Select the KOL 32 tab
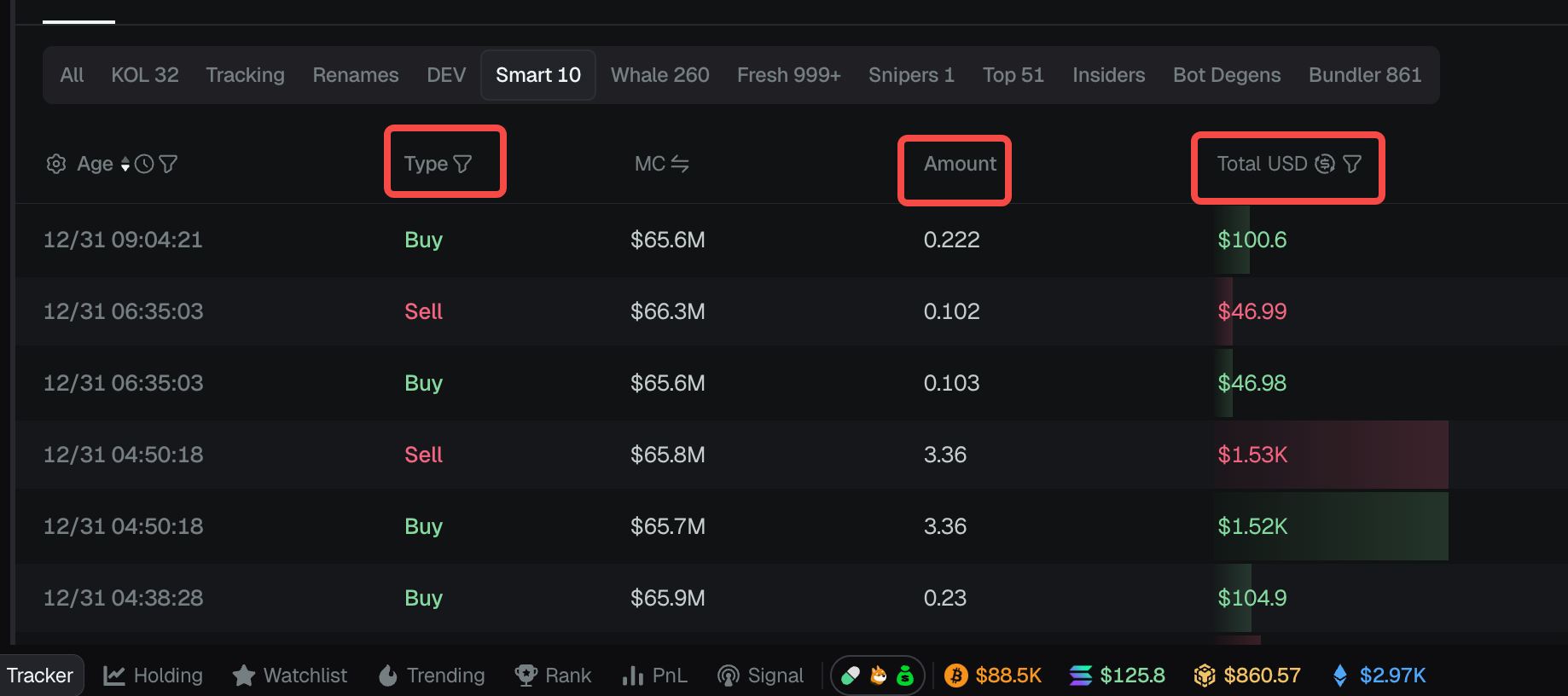The height and width of the screenshot is (696, 1568). (144, 75)
